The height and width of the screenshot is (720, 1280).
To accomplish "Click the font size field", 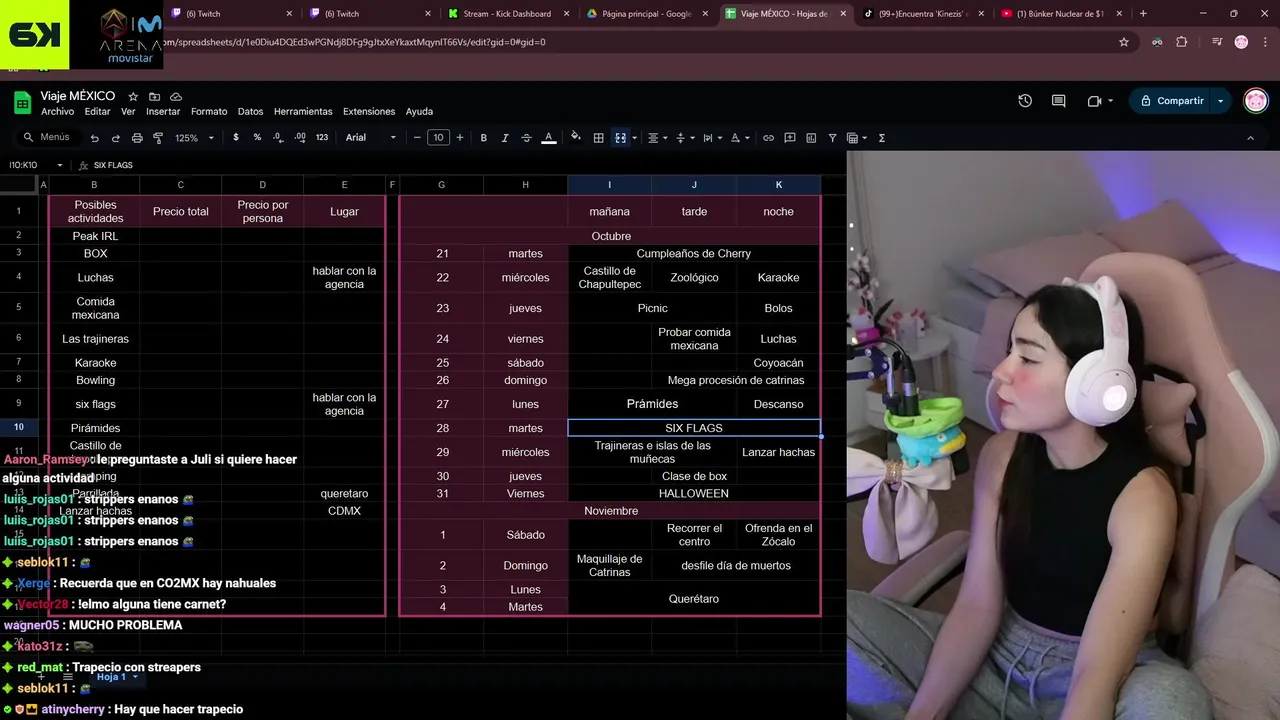I will (439, 138).
